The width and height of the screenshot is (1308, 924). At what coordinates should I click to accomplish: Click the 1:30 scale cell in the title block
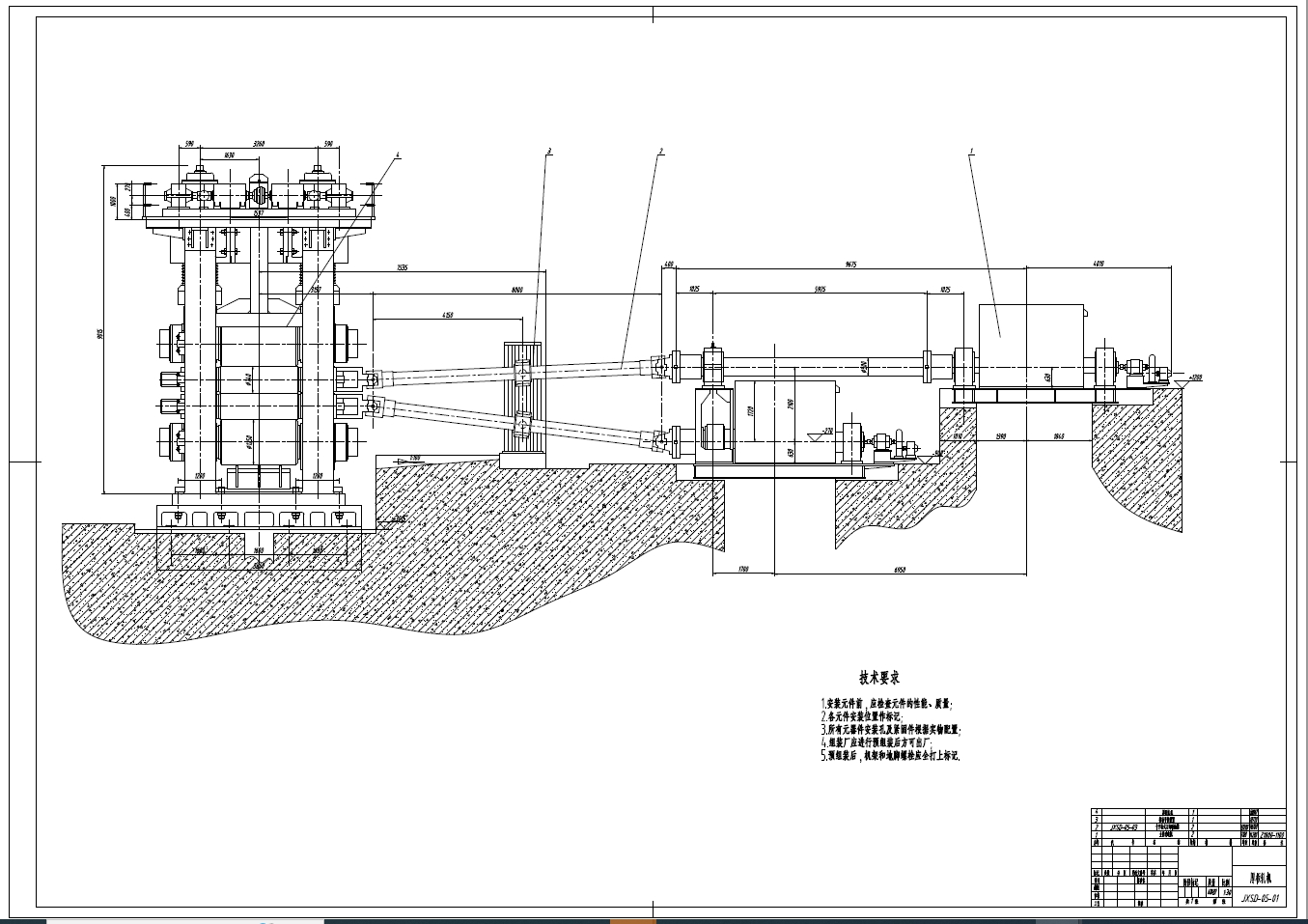point(1226,892)
